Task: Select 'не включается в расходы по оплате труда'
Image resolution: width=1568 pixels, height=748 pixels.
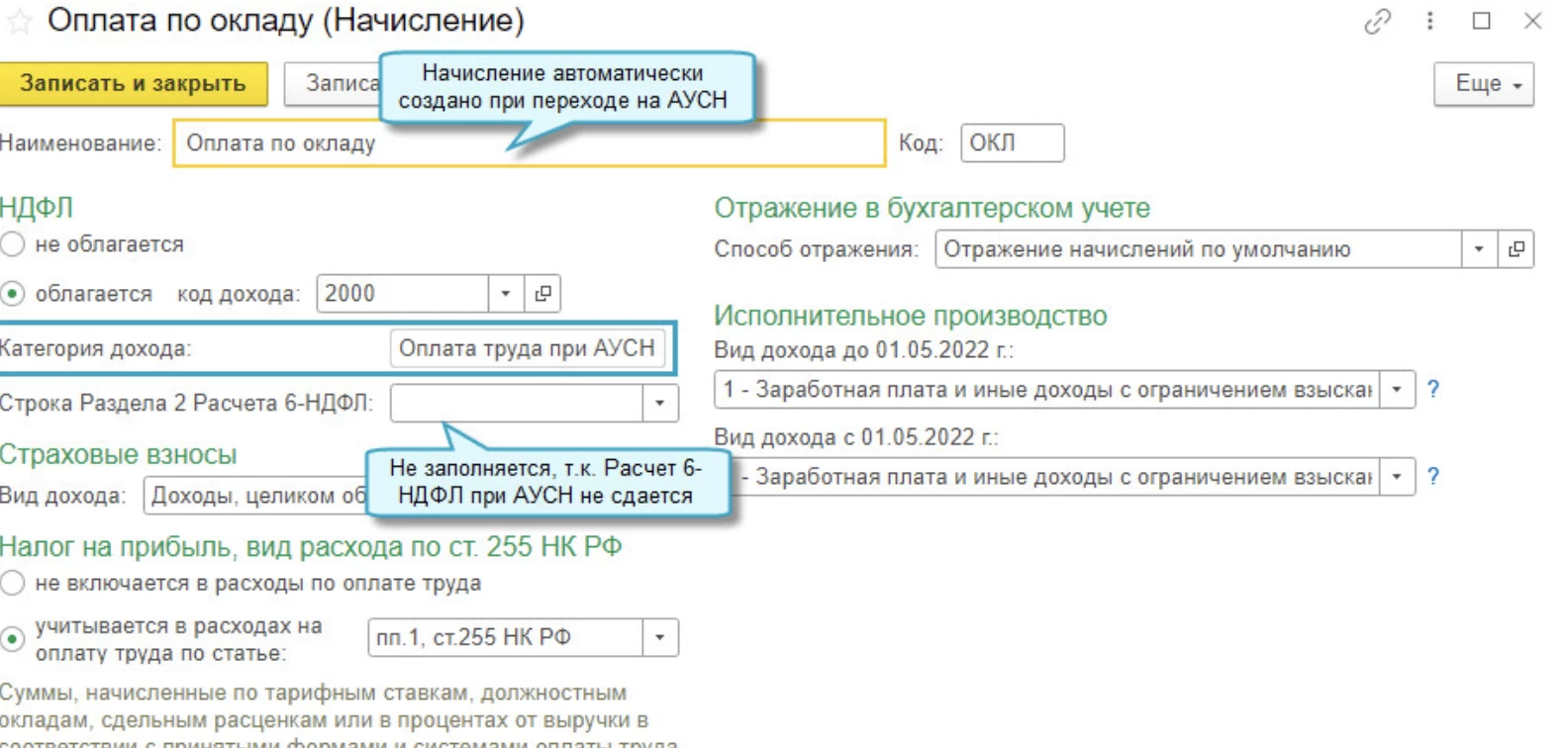Action: [x=13, y=584]
